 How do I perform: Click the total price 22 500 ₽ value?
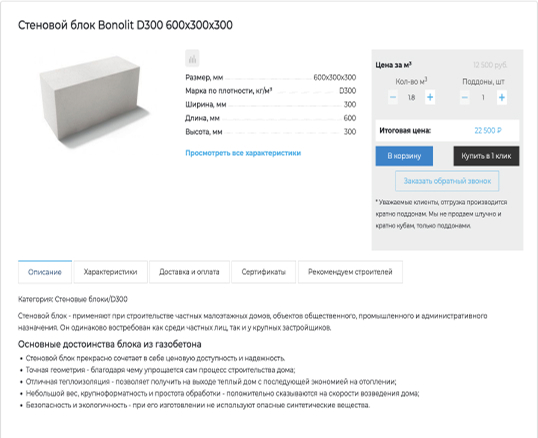[x=488, y=130]
